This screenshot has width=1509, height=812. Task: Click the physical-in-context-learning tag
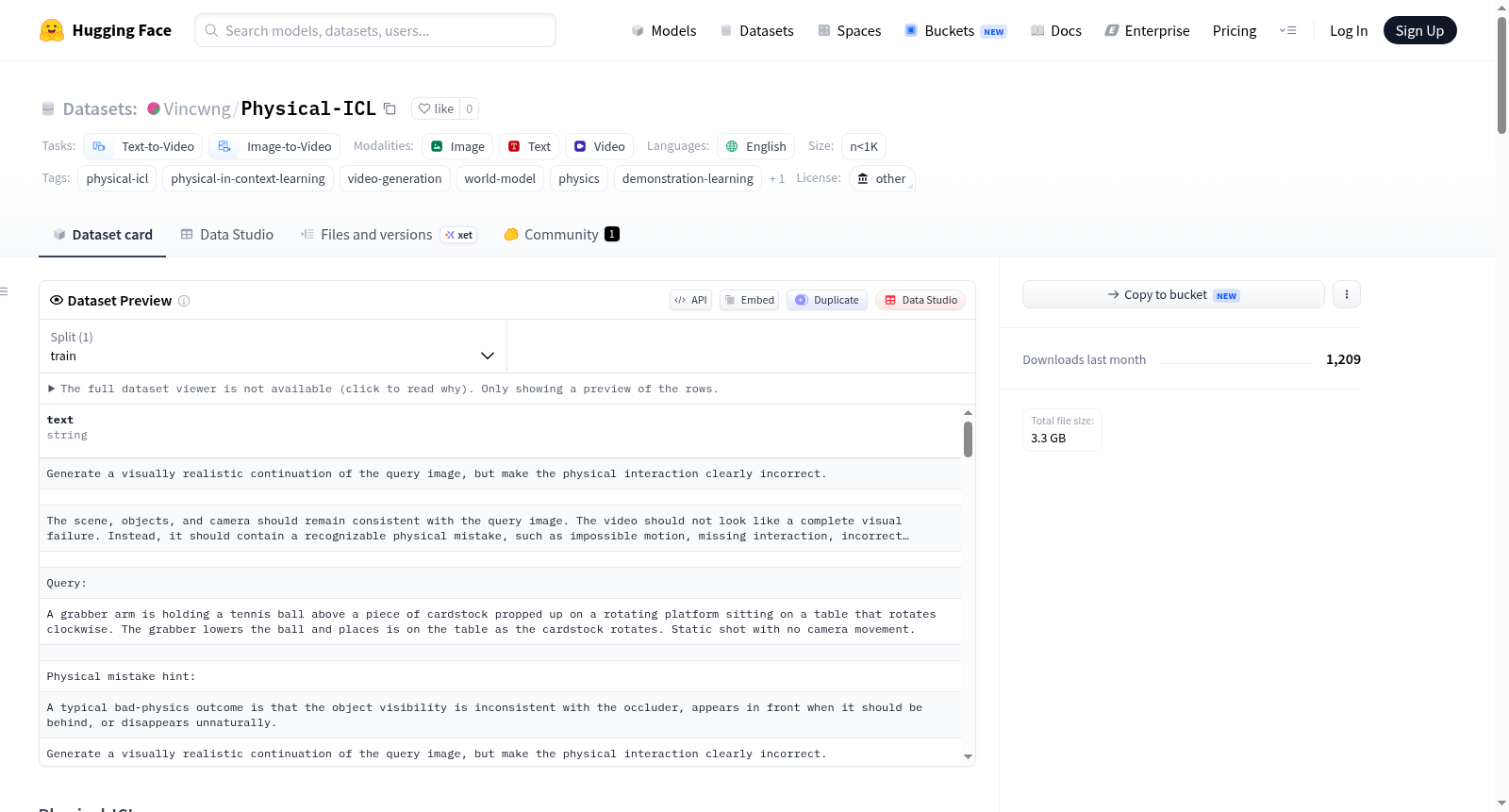tap(248, 178)
